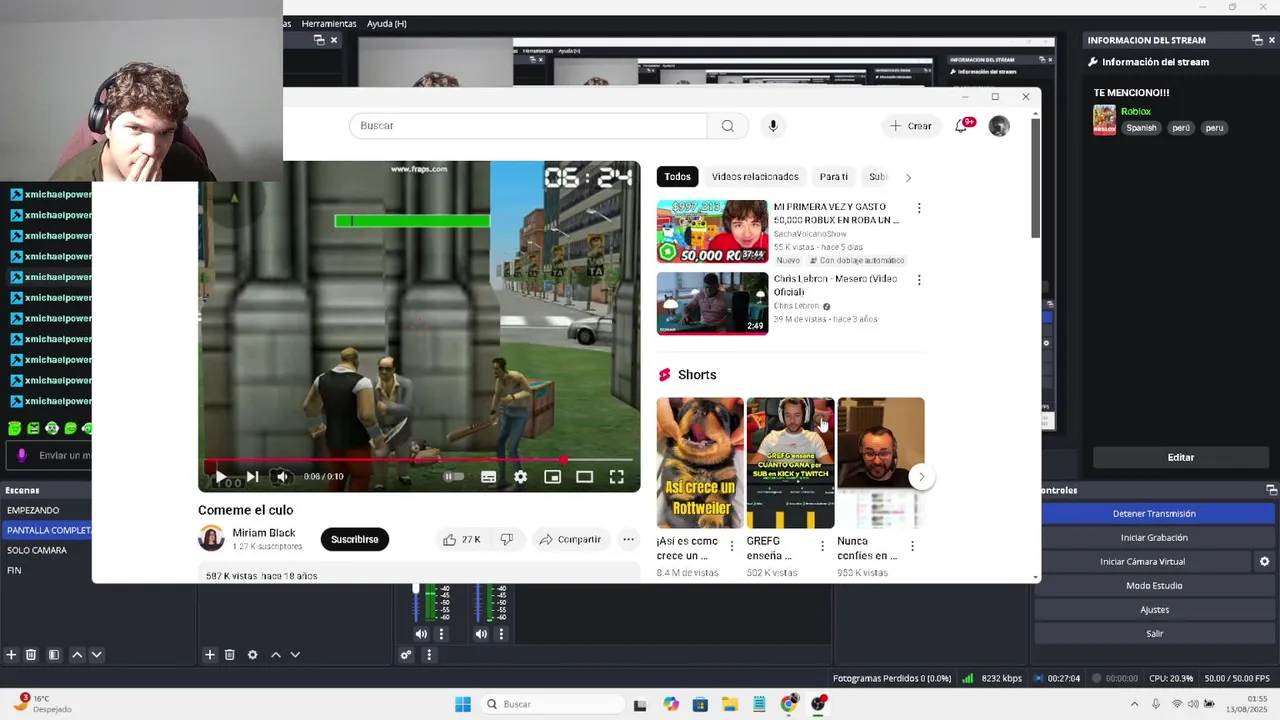Open scene filters icon in Escenas toolbar
The width and height of the screenshot is (1280, 720).
pos(54,655)
